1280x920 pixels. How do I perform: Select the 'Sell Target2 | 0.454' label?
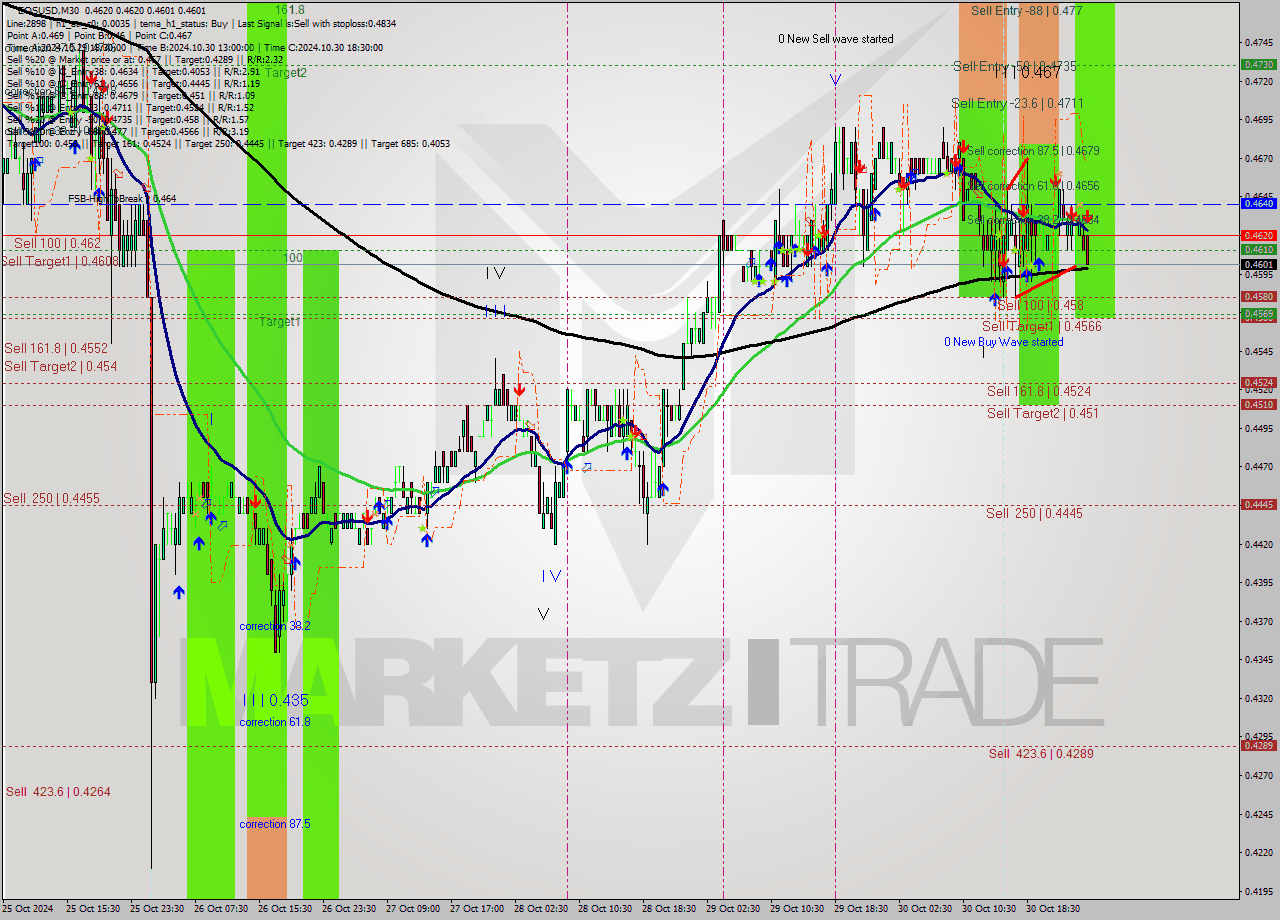coord(60,366)
